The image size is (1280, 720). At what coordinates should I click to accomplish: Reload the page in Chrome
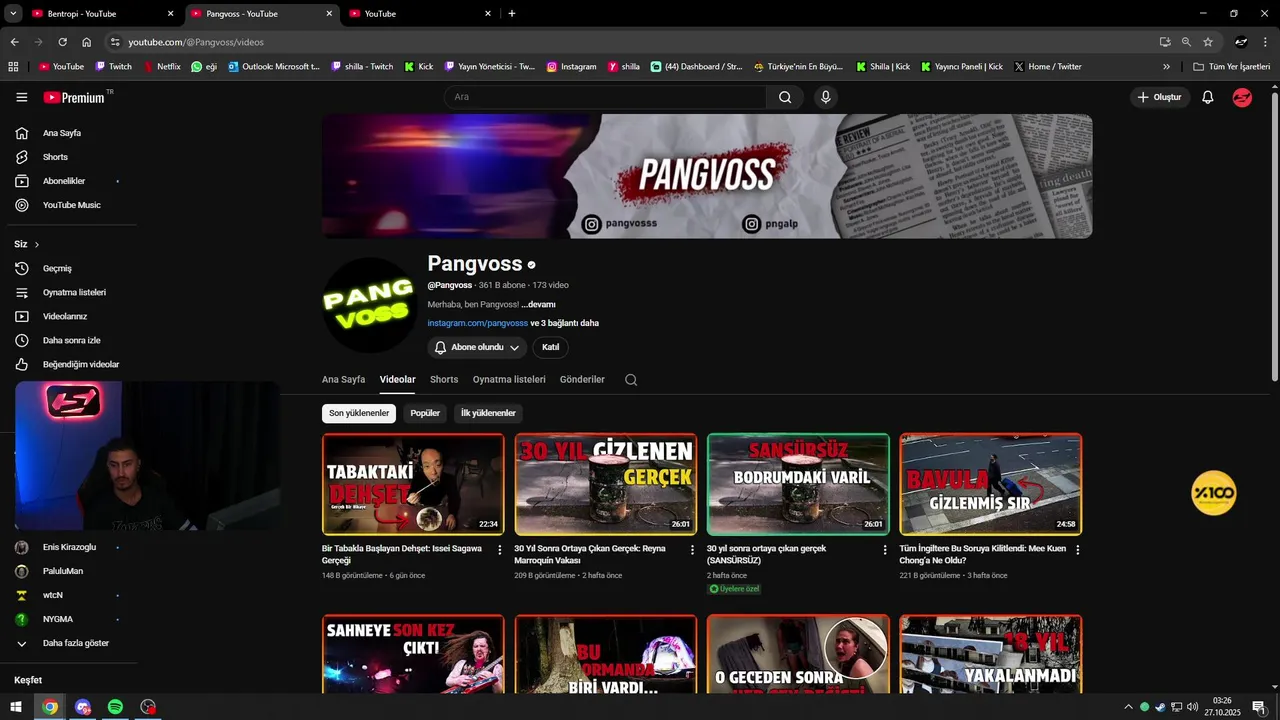click(x=62, y=42)
